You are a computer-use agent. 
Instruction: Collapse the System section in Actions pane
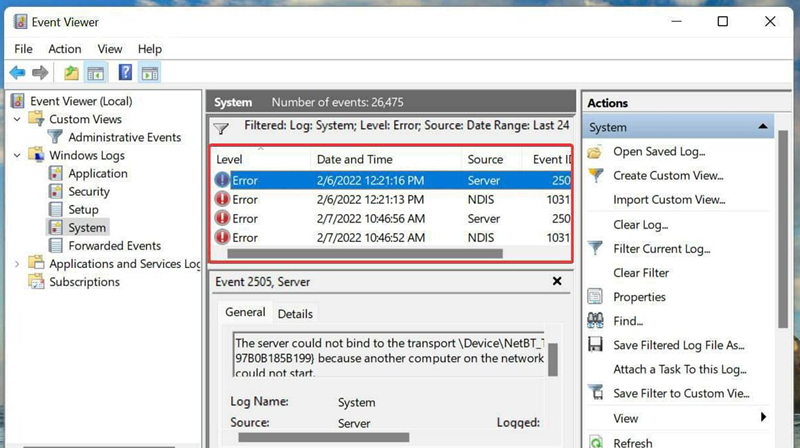point(763,127)
